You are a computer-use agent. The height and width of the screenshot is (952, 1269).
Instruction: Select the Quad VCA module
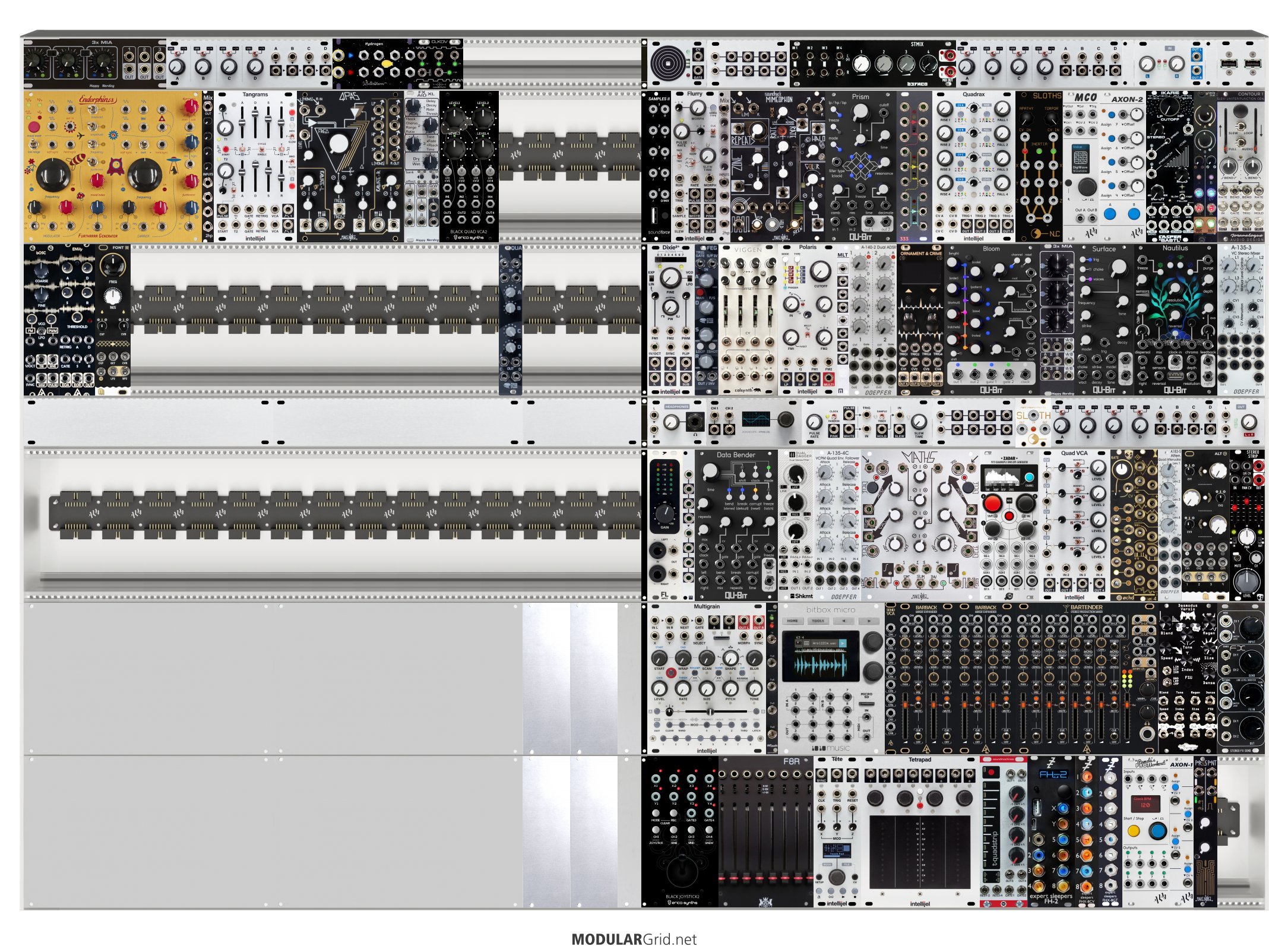point(1075,525)
